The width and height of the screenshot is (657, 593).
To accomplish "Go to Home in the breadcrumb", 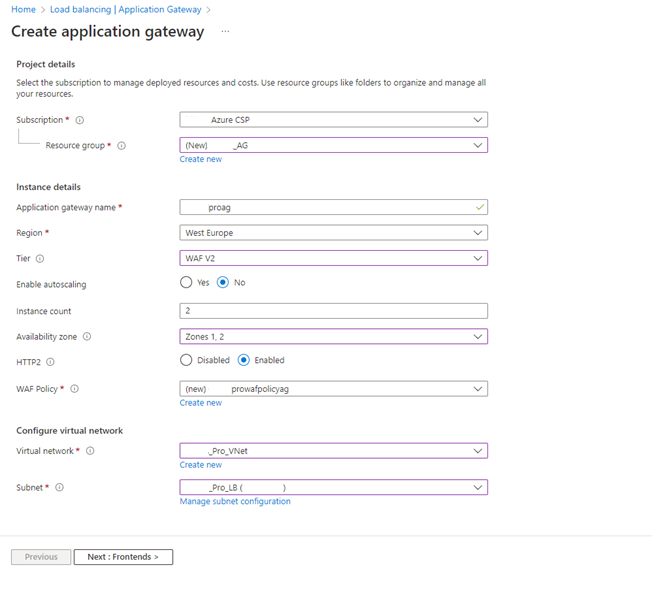I will 23,10.
